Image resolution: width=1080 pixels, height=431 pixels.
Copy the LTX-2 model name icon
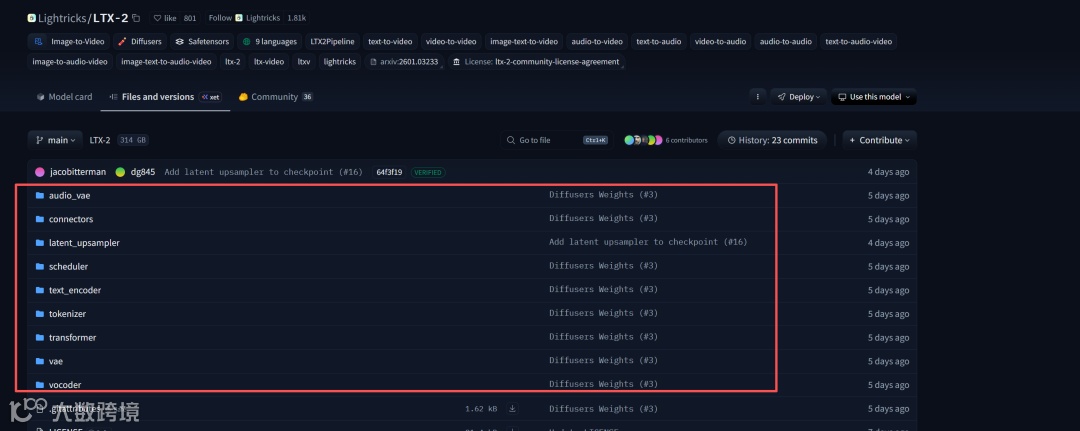point(136,18)
